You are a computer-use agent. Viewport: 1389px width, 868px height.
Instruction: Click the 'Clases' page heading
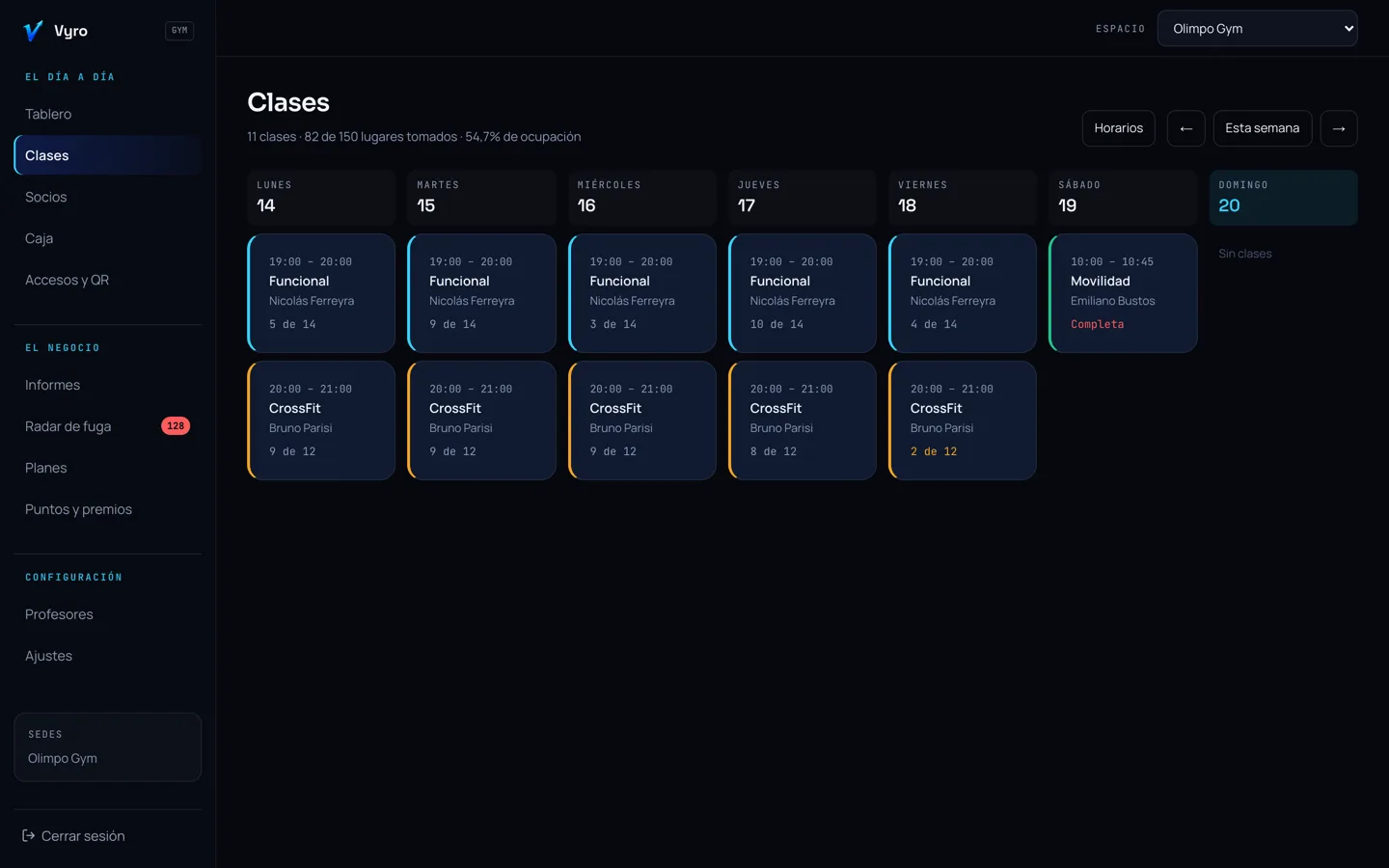[288, 102]
